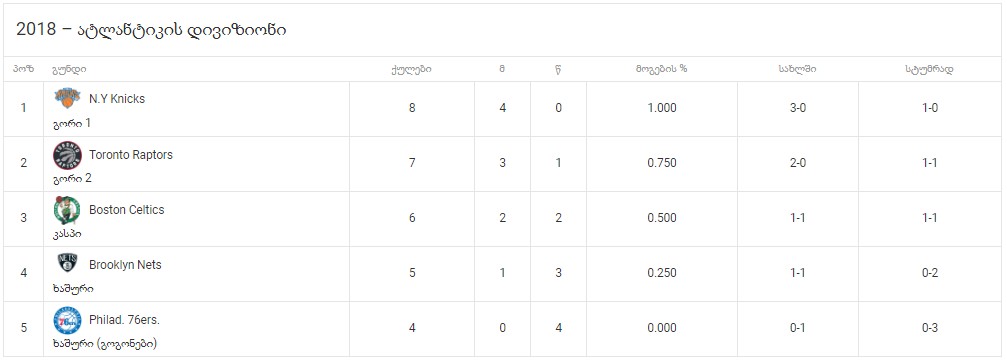Open the Philad. 76ers. team link
The height and width of the screenshot is (363, 1007).
pyautogui.click(x=125, y=320)
